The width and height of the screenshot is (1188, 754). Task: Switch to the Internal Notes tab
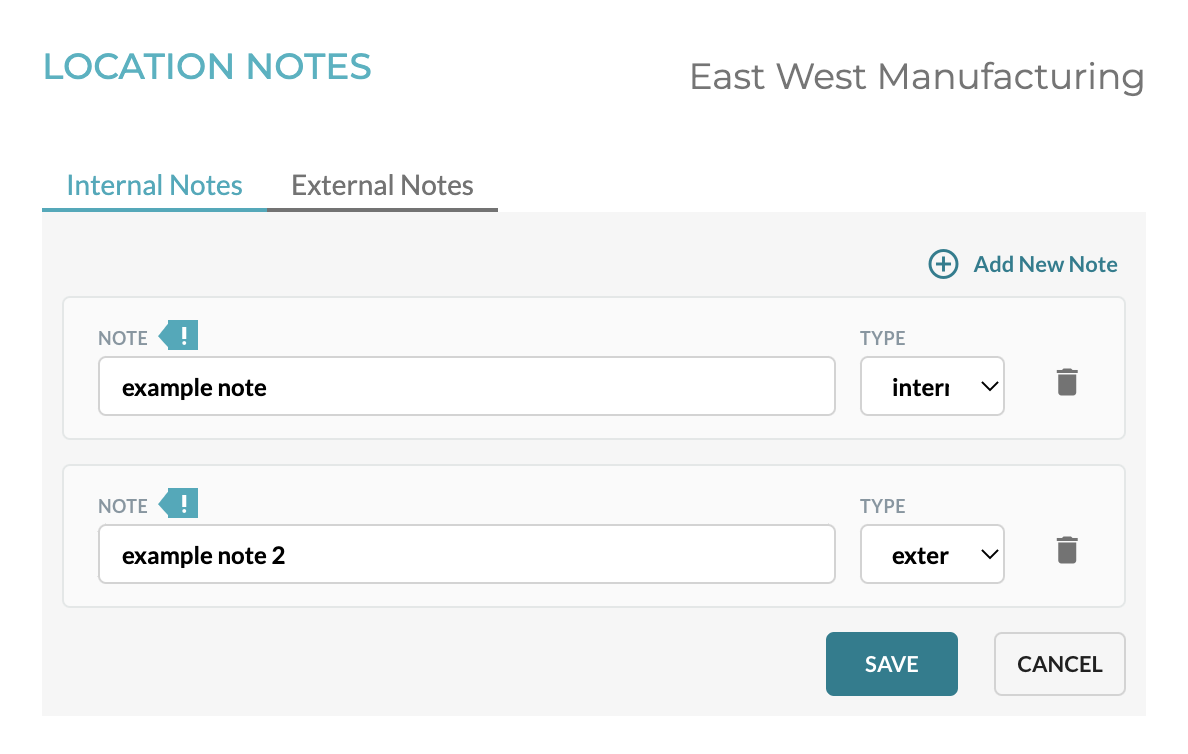pyautogui.click(x=155, y=186)
